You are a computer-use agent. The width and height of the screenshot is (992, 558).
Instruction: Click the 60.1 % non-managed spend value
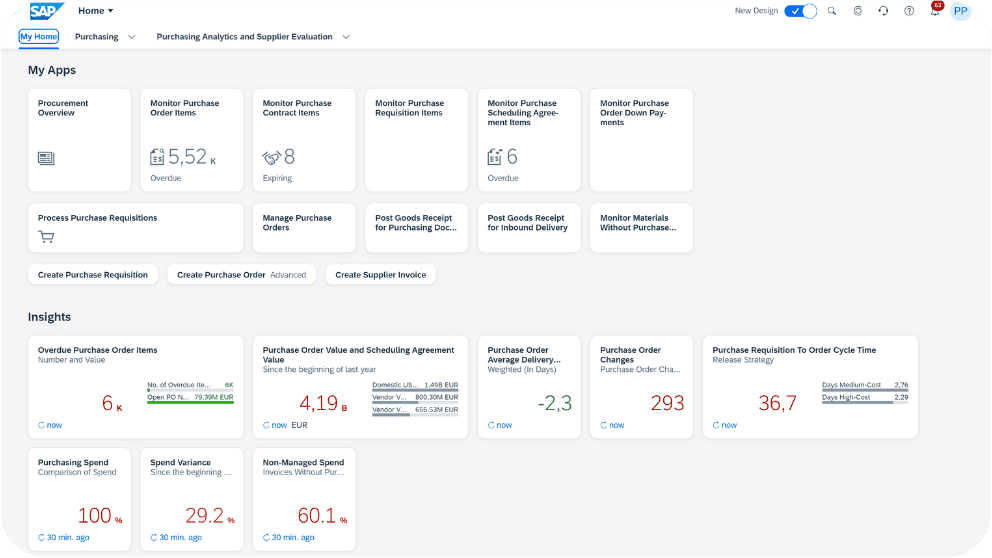323,516
